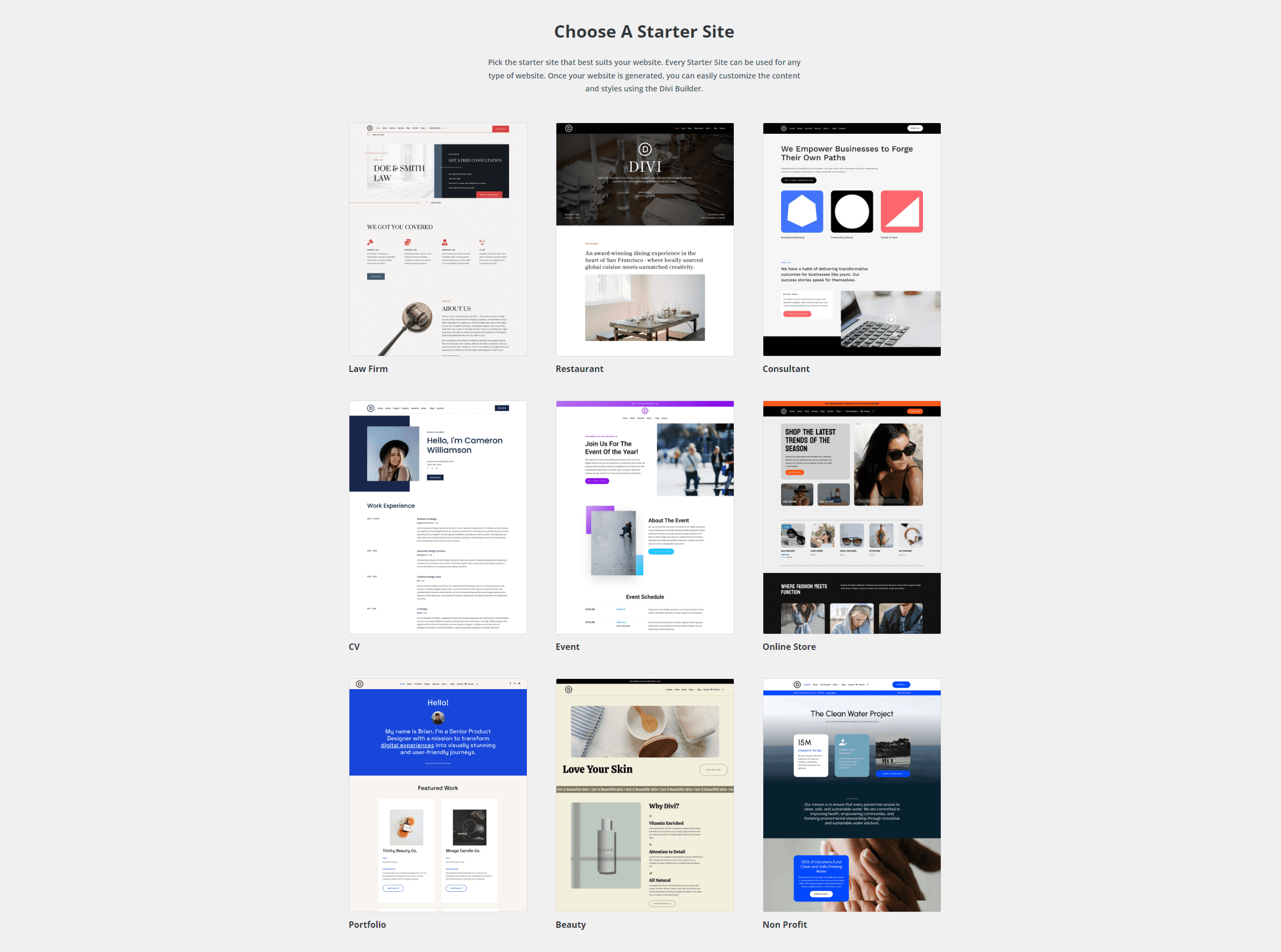The image size is (1281, 952).
Task: Select the Online Store starter site
Action: coord(851,516)
